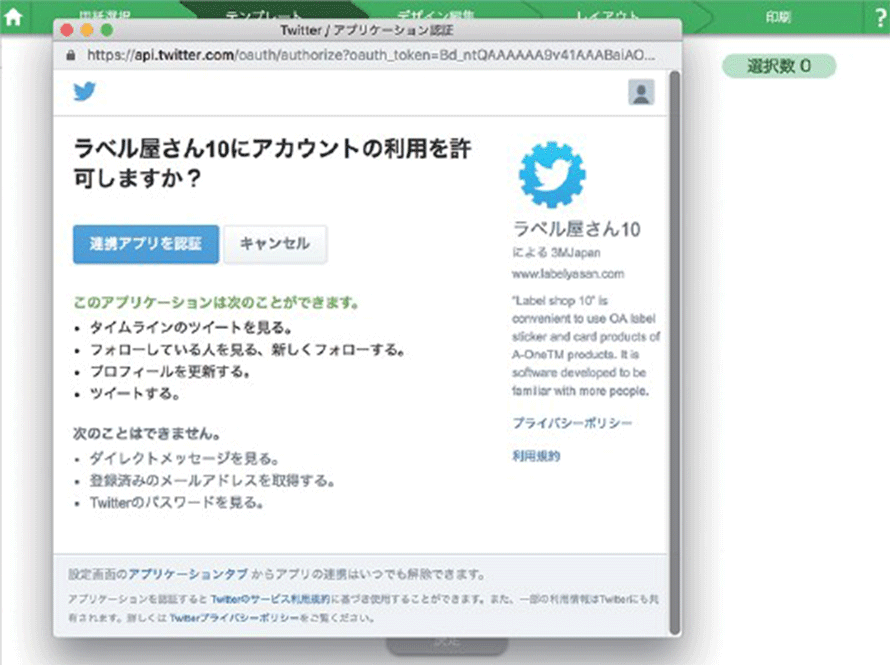This screenshot has width=890, height=665.
Task: Open the www.labelyasan.com link
Action: coord(568,273)
